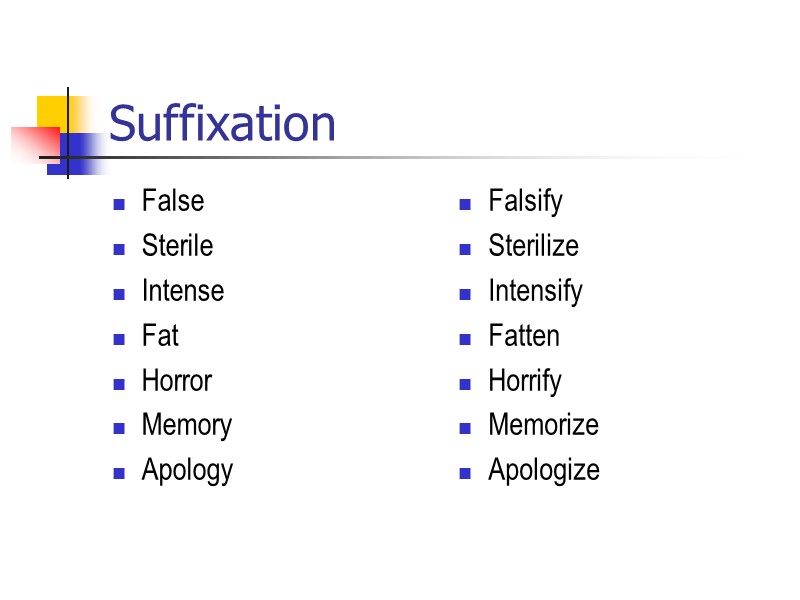This screenshot has width=800, height=600.
Task: Click the word Falsify
Action: click(525, 201)
